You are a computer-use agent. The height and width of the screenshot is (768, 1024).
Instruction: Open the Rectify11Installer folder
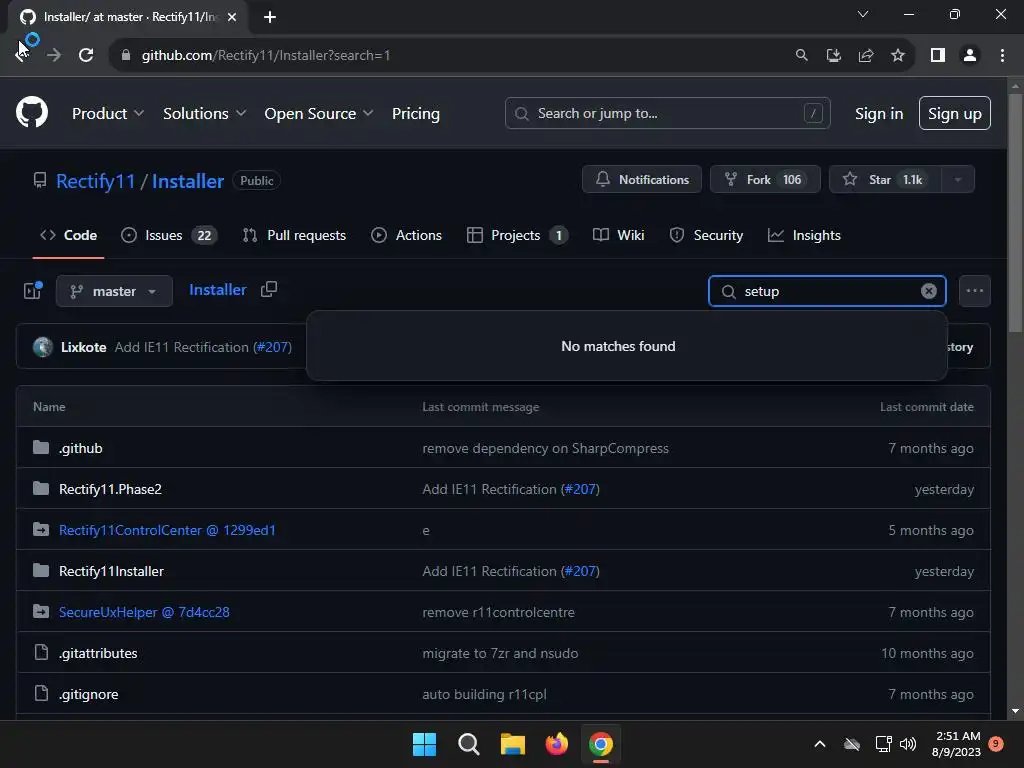tap(112, 571)
